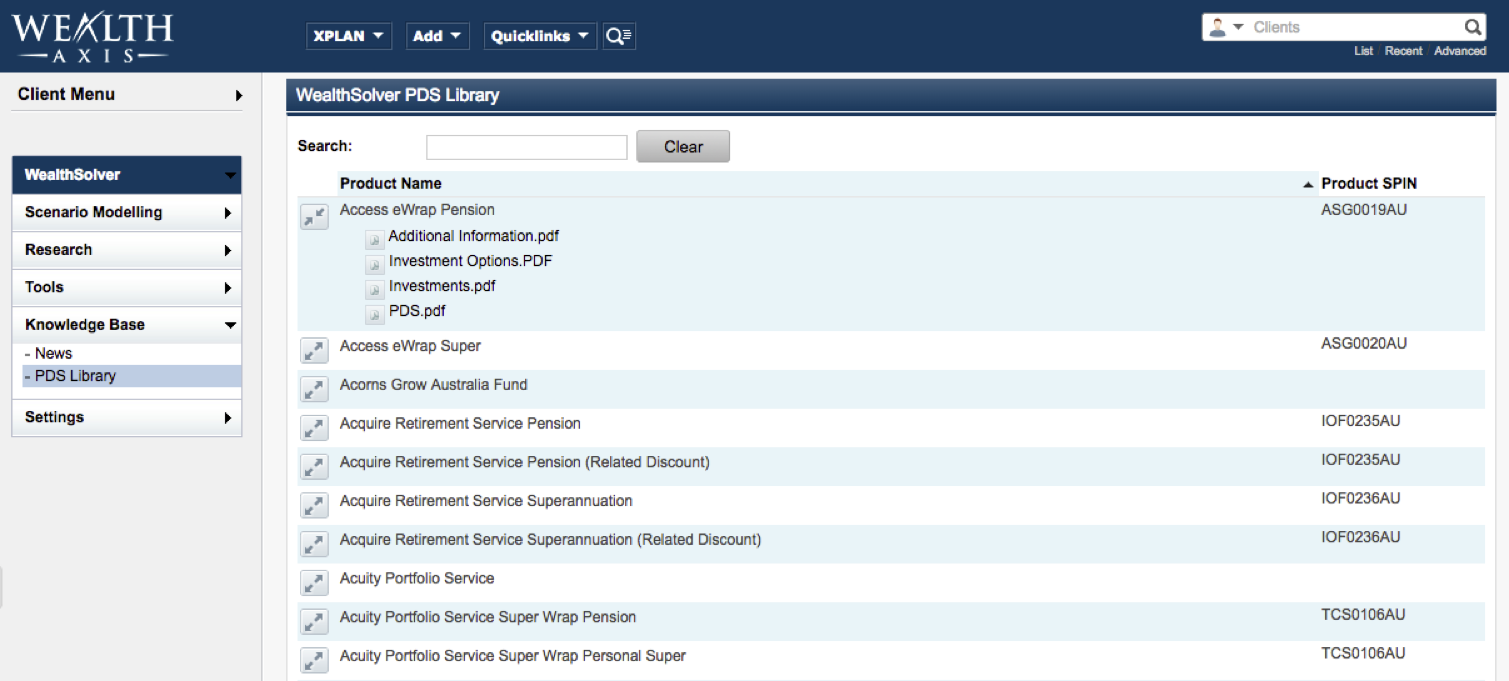Expand the Tools menu
The width and height of the screenshot is (1509, 681).
point(127,287)
